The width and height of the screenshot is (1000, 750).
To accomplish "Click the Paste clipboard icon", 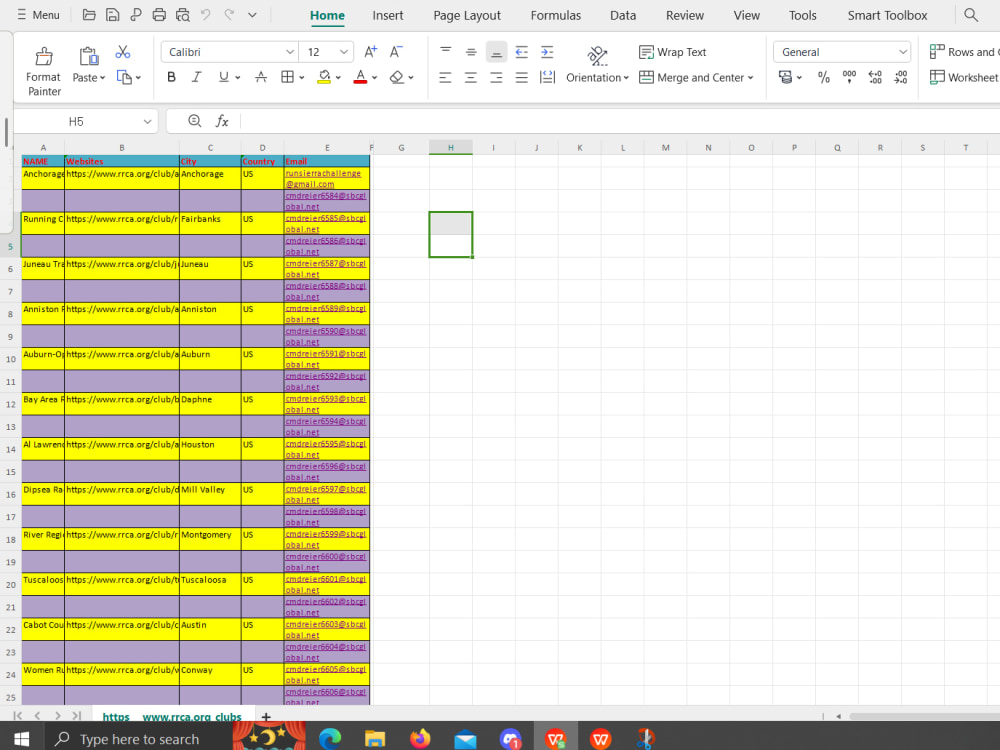I will (89, 56).
